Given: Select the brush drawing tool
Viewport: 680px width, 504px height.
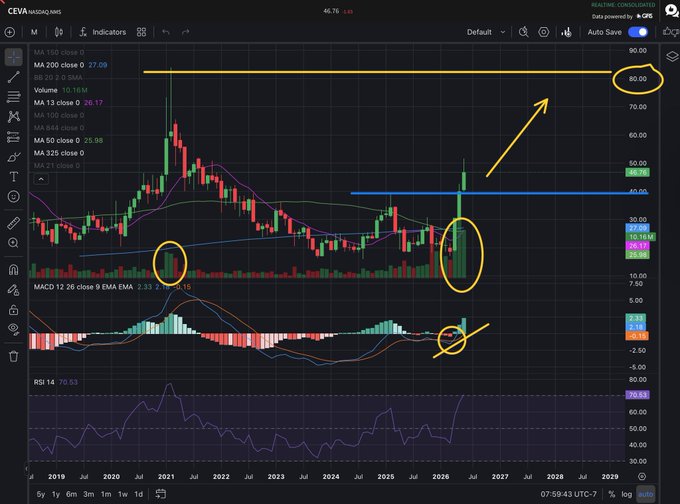Looking at the screenshot, I should tap(13, 157).
